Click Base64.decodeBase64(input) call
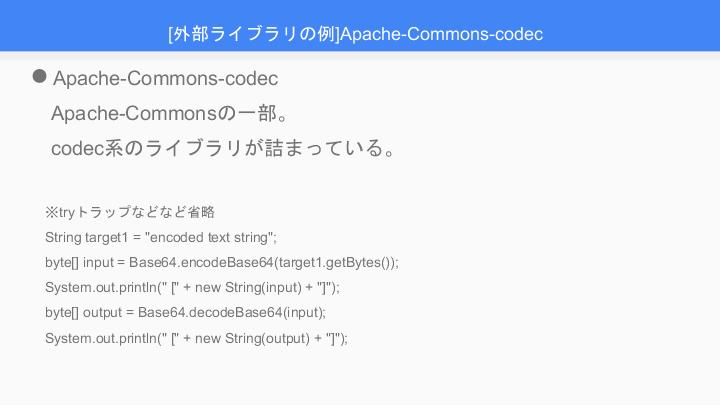This screenshot has height=405, width=720. 230,313
